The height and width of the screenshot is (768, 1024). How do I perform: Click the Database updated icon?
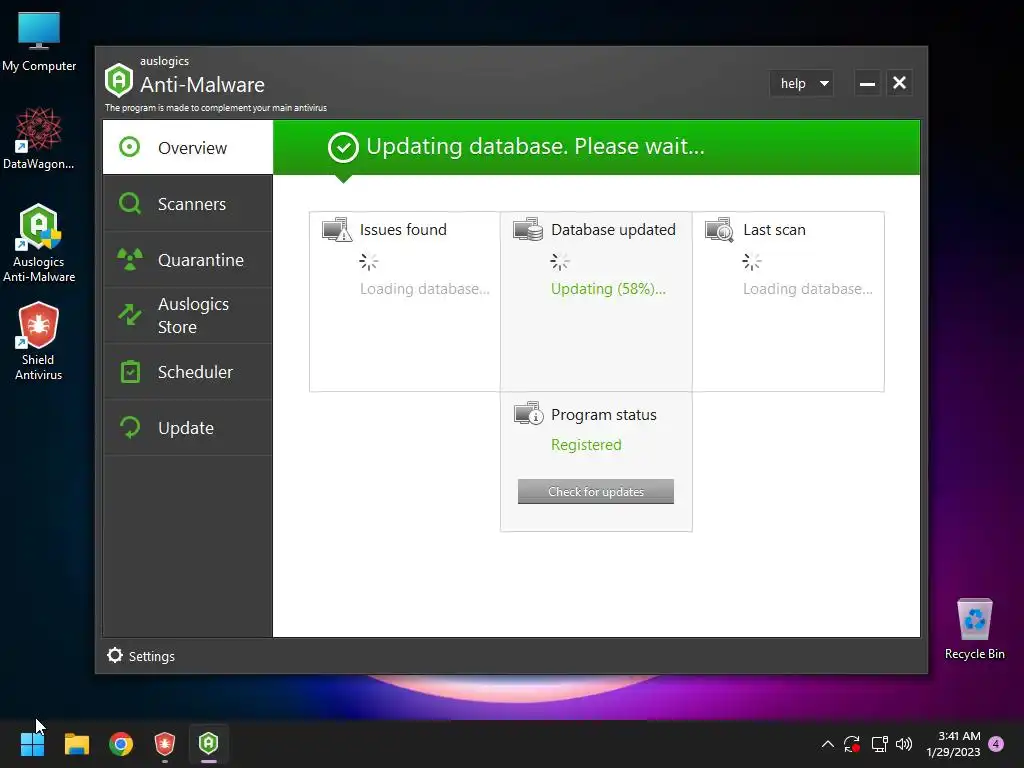click(x=528, y=230)
